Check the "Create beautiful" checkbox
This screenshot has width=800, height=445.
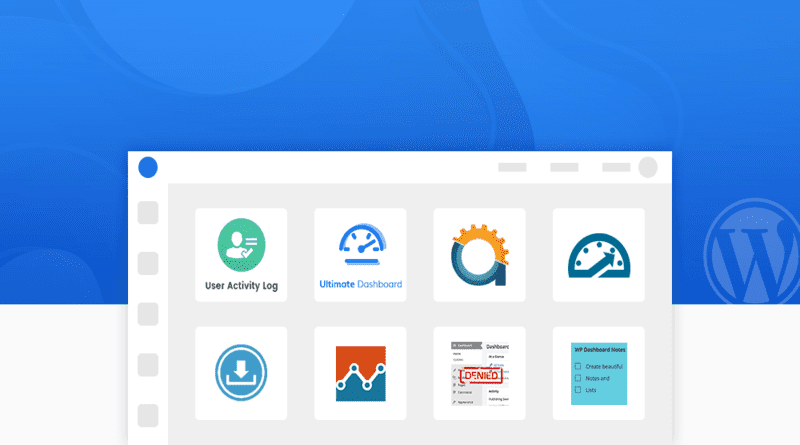click(x=578, y=366)
